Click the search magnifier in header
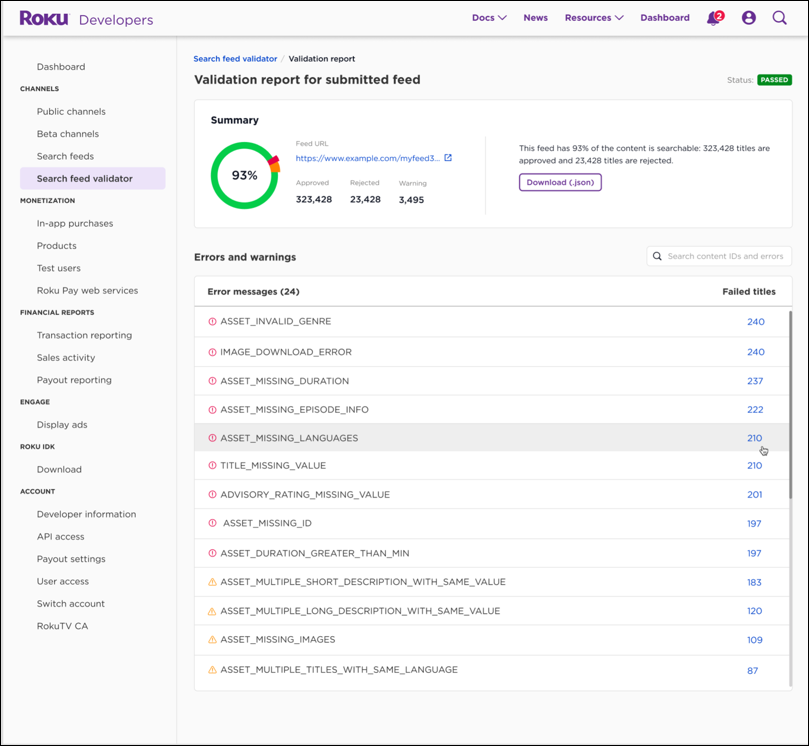This screenshot has height=746, width=809. point(779,18)
